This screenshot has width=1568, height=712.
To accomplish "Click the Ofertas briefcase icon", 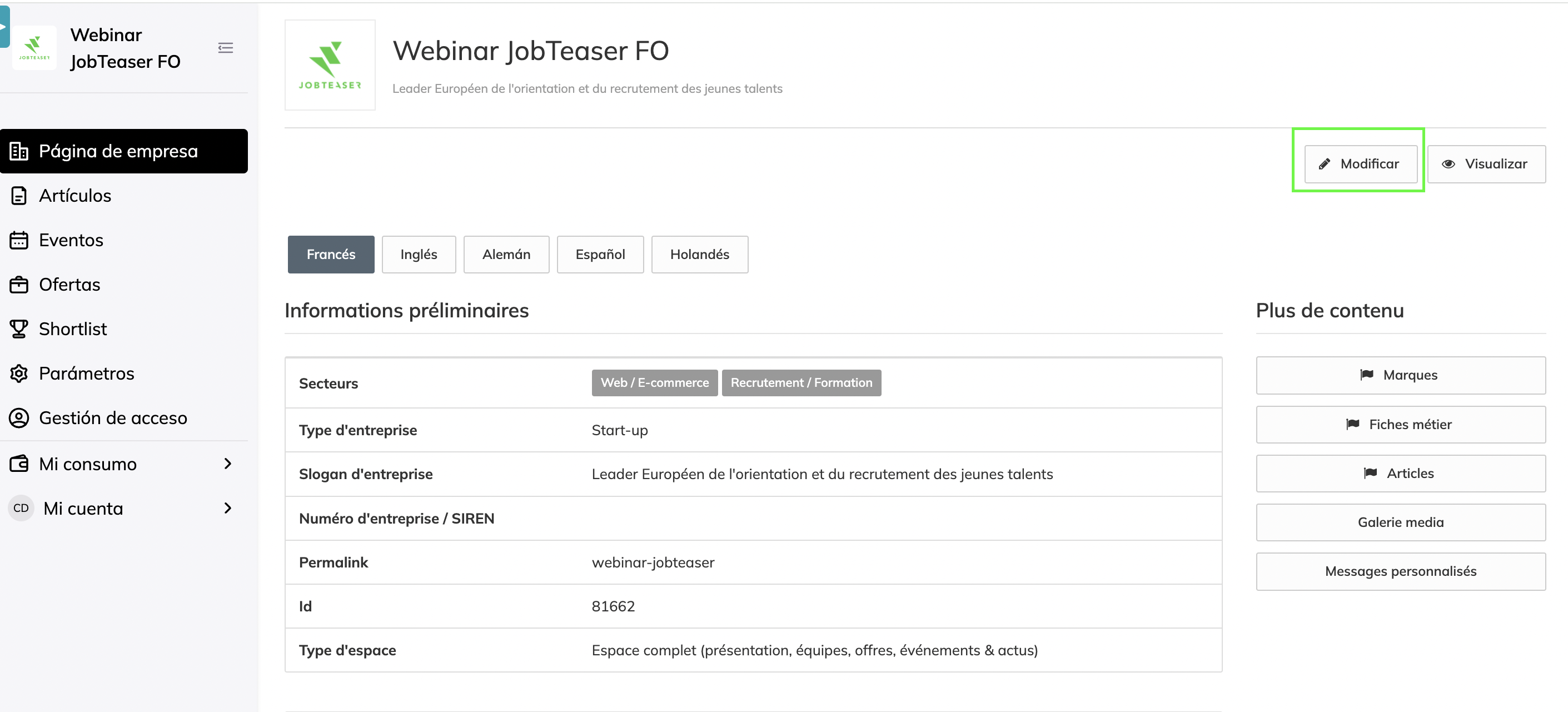I will click(x=19, y=284).
